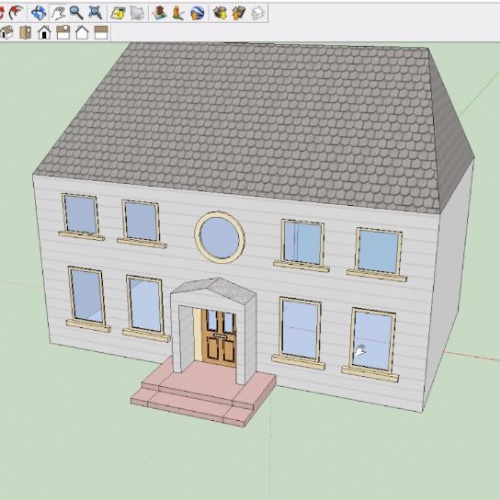
Task: Toggle the greyed terrain icon
Action: (x=137, y=13)
